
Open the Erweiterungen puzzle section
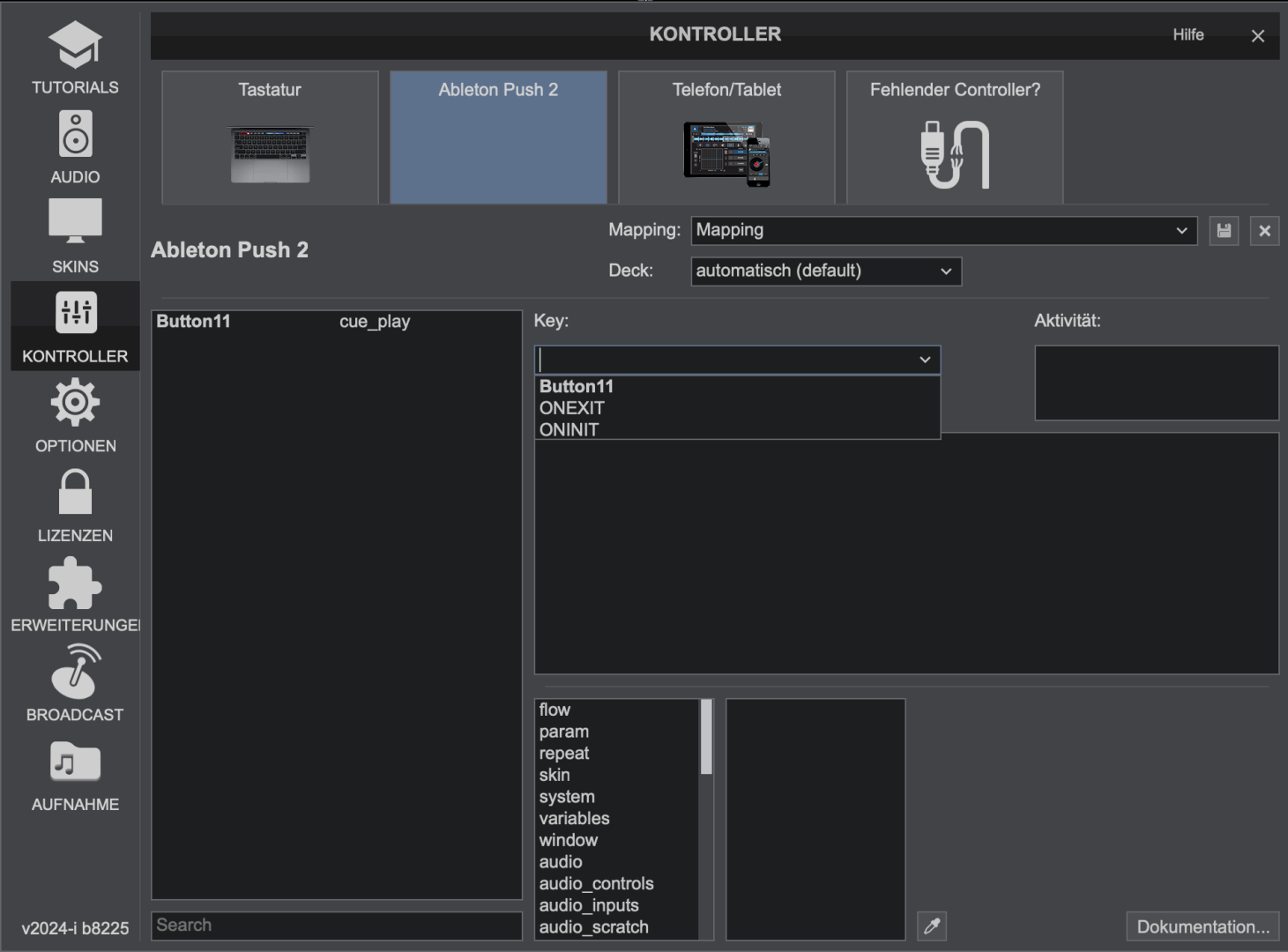tap(75, 596)
